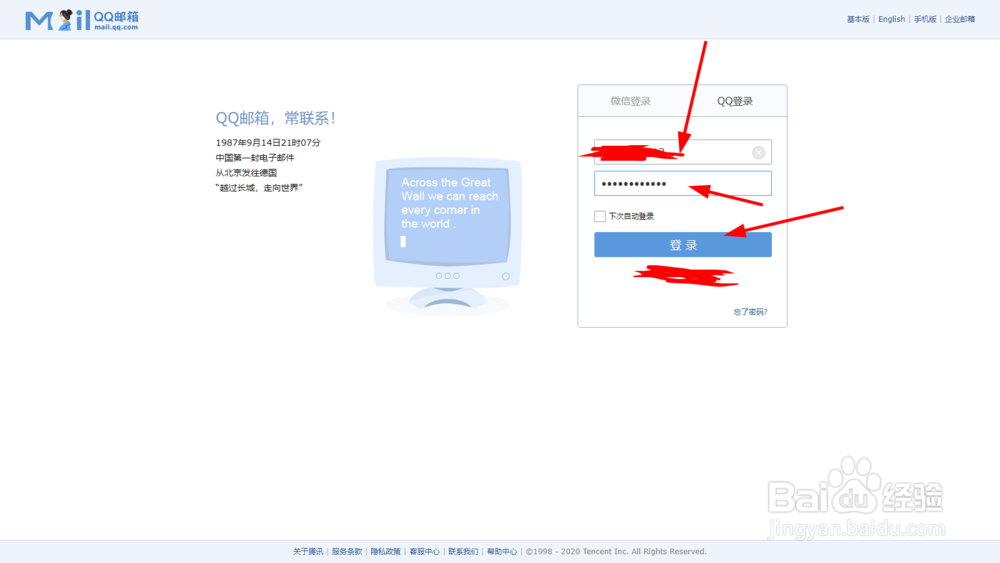Switch to the QQ登录 tab
1000x563 pixels.
click(735, 101)
